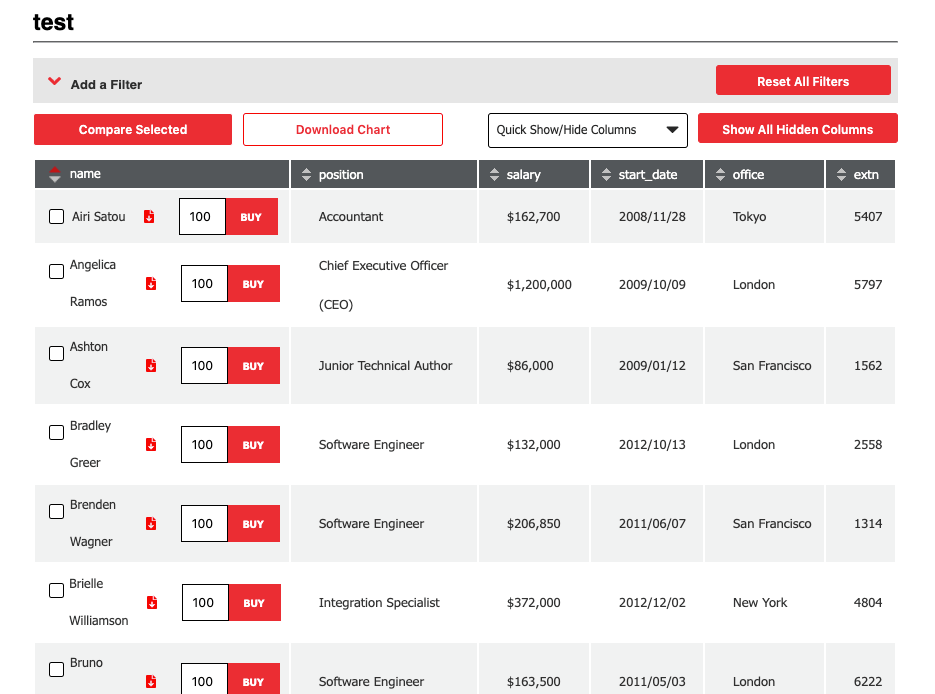Click the quantity field in Angelica Ramos's row
The width and height of the screenshot is (935, 694).
[203, 283]
